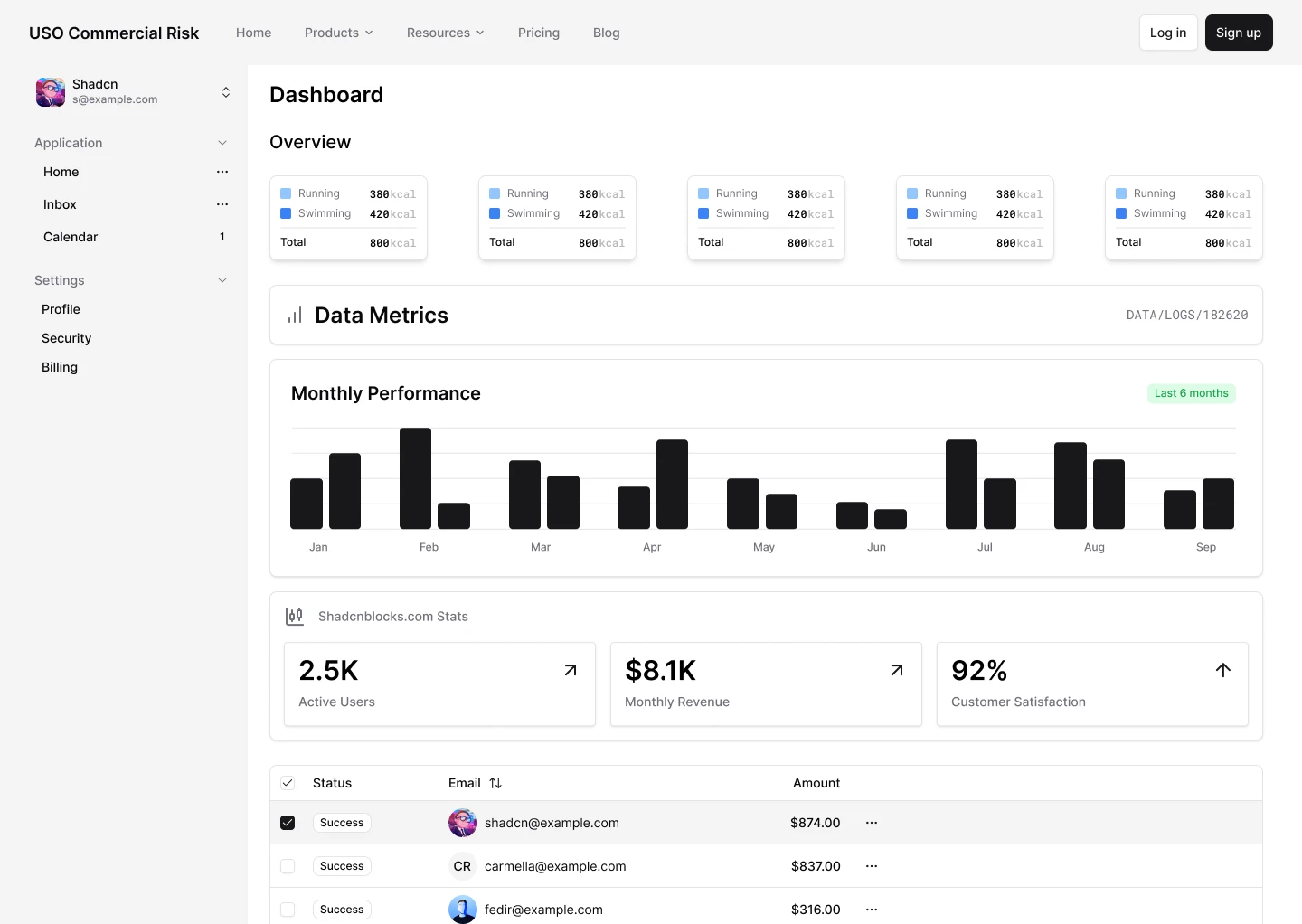1302x924 pixels.
Task: Click the Sign up button
Action: tap(1239, 33)
